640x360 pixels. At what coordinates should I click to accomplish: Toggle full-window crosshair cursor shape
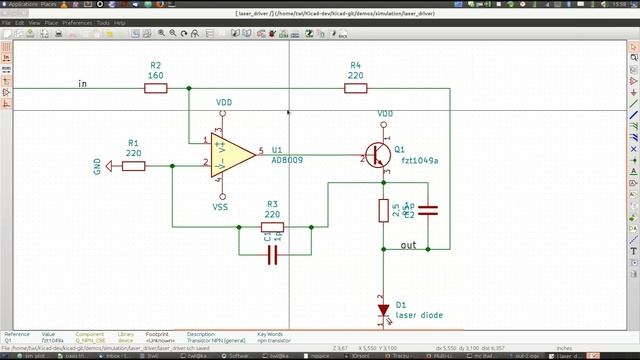coord(6,81)
